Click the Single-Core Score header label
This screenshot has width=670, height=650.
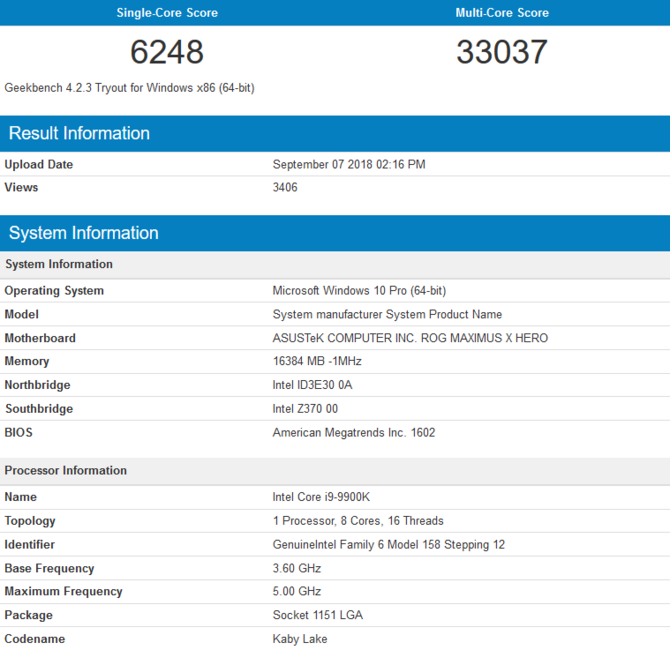pos(167,13)
